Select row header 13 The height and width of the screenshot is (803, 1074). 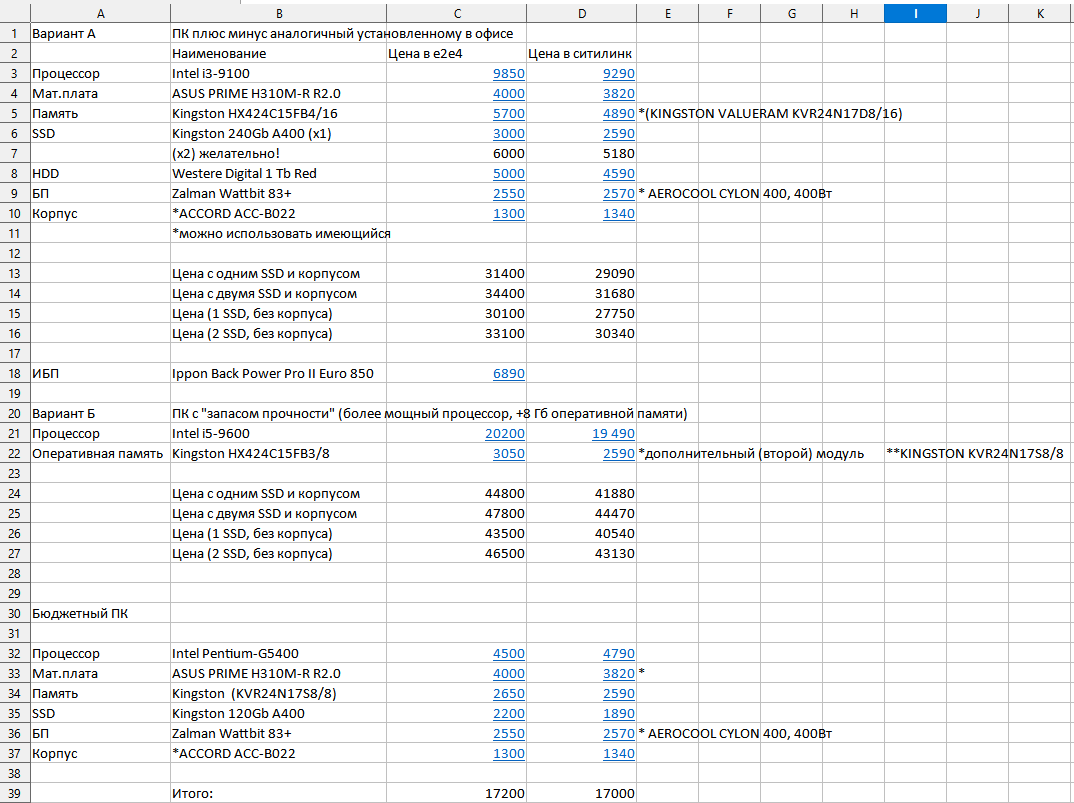tap(14, 274)
